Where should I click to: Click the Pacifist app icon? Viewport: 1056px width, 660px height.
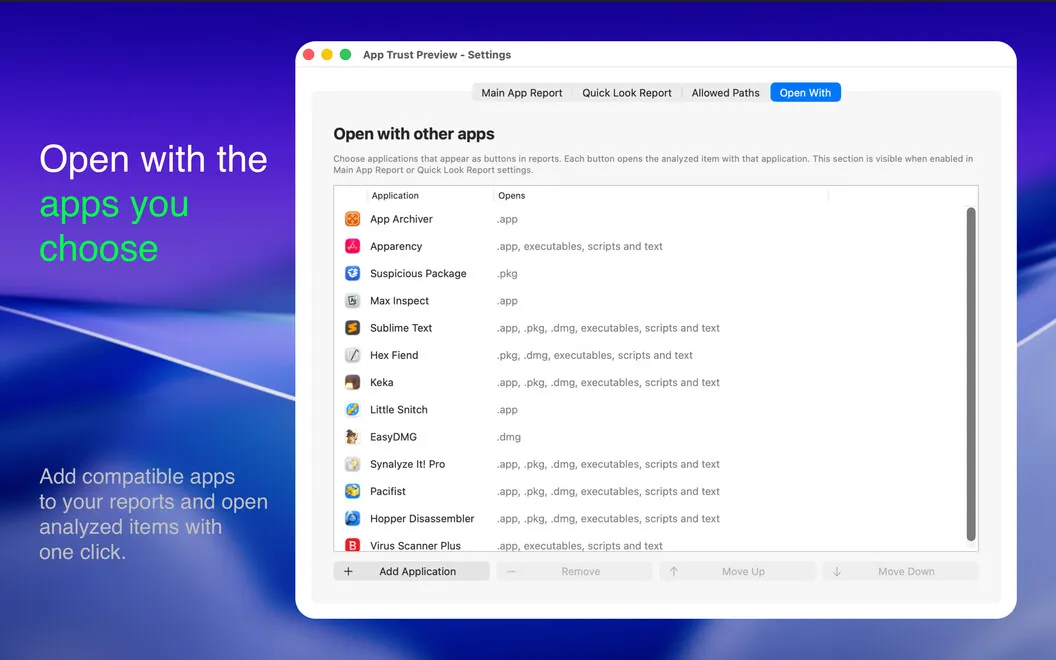tap(352, 492)
